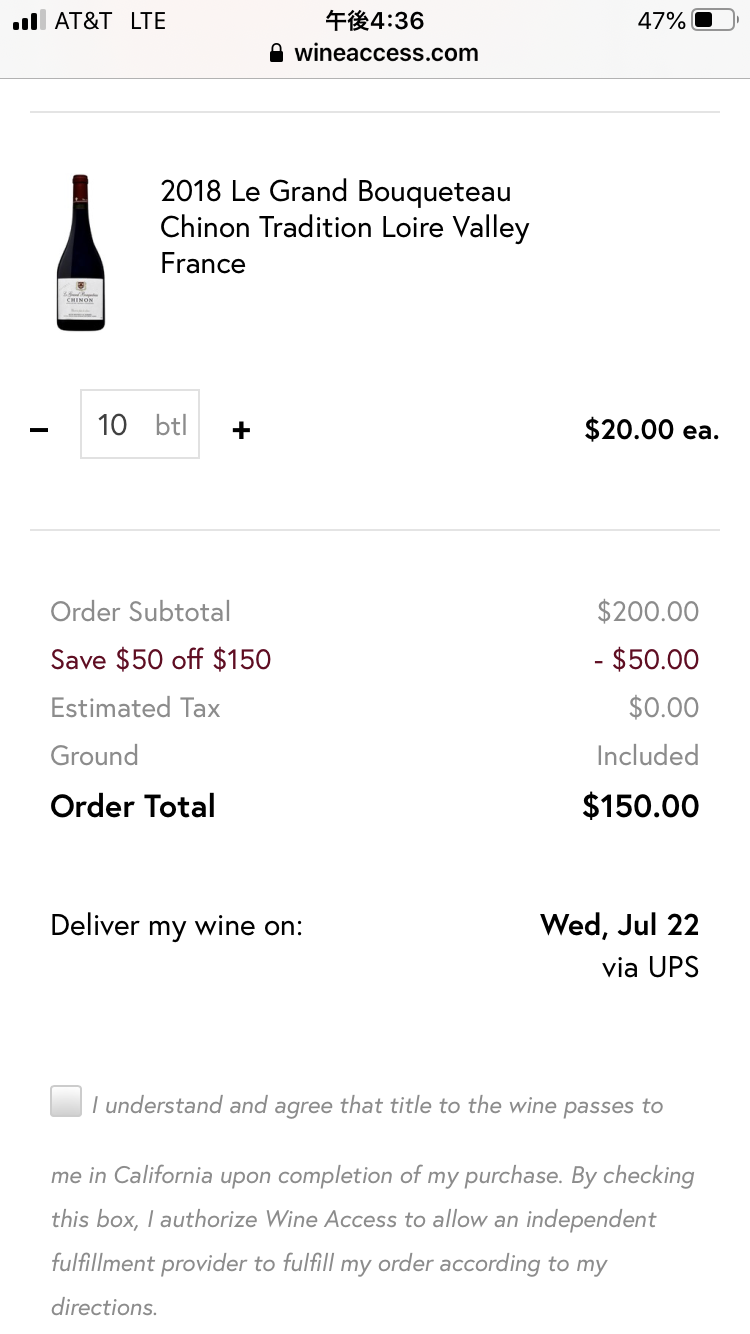This screenshot has height=1334, width=750.
Task: Tap the $20.00 ea. price label
Action: 652,430
